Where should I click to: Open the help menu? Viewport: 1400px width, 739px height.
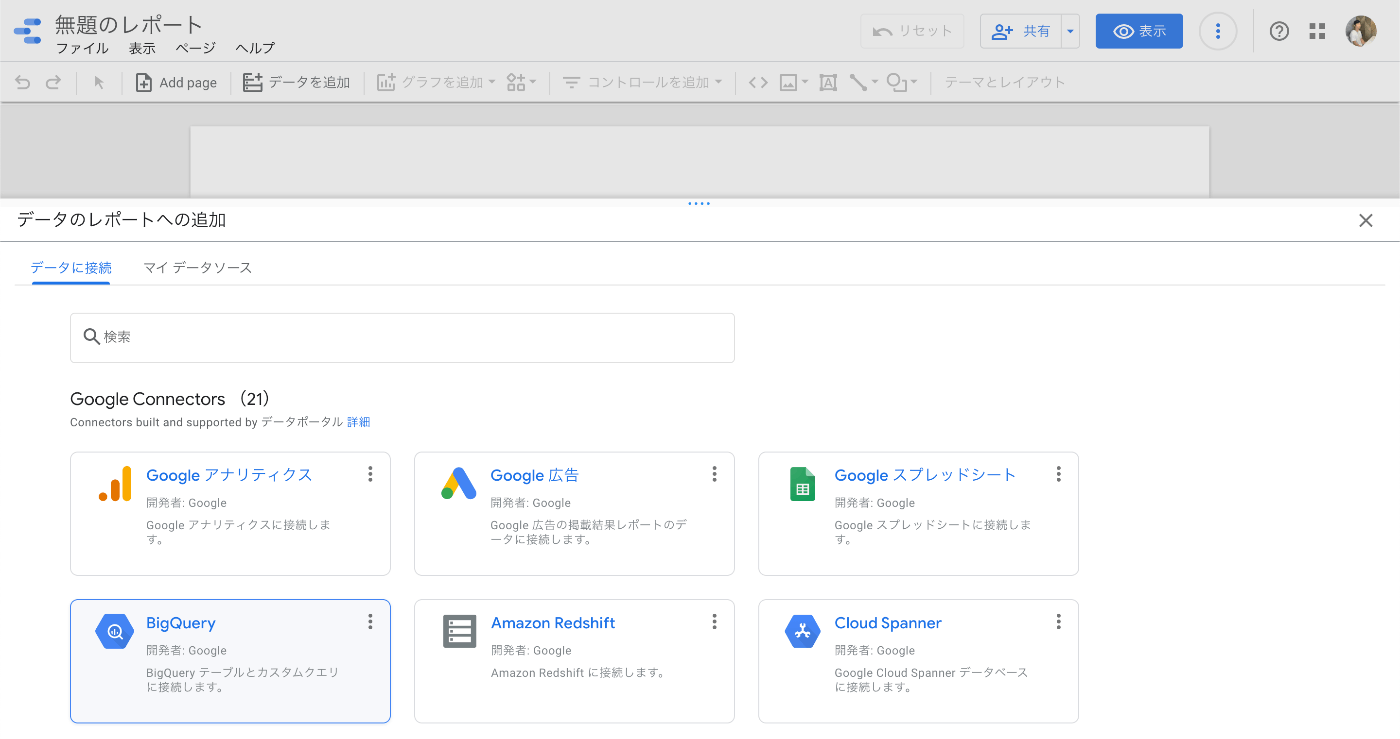point(1279,31)
